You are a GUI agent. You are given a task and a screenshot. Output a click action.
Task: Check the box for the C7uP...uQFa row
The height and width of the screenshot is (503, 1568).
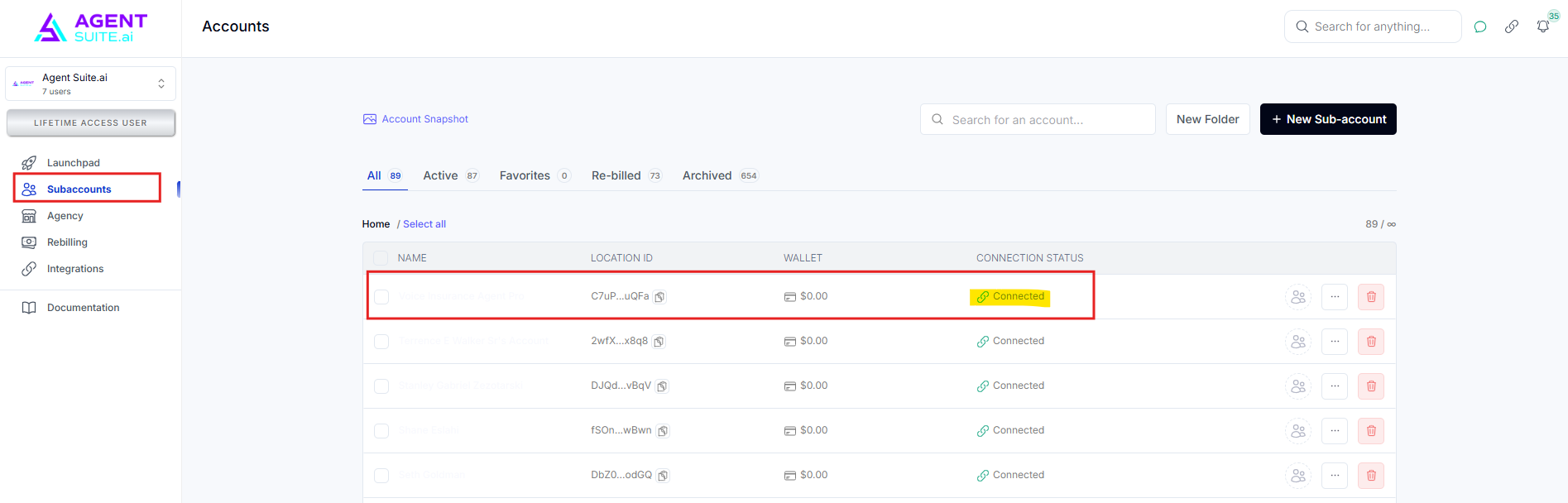381,297
